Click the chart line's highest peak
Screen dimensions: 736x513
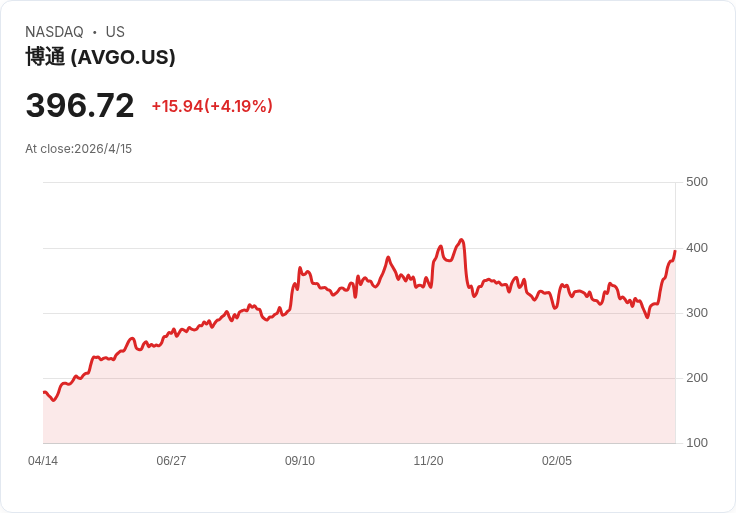point(461,240)
